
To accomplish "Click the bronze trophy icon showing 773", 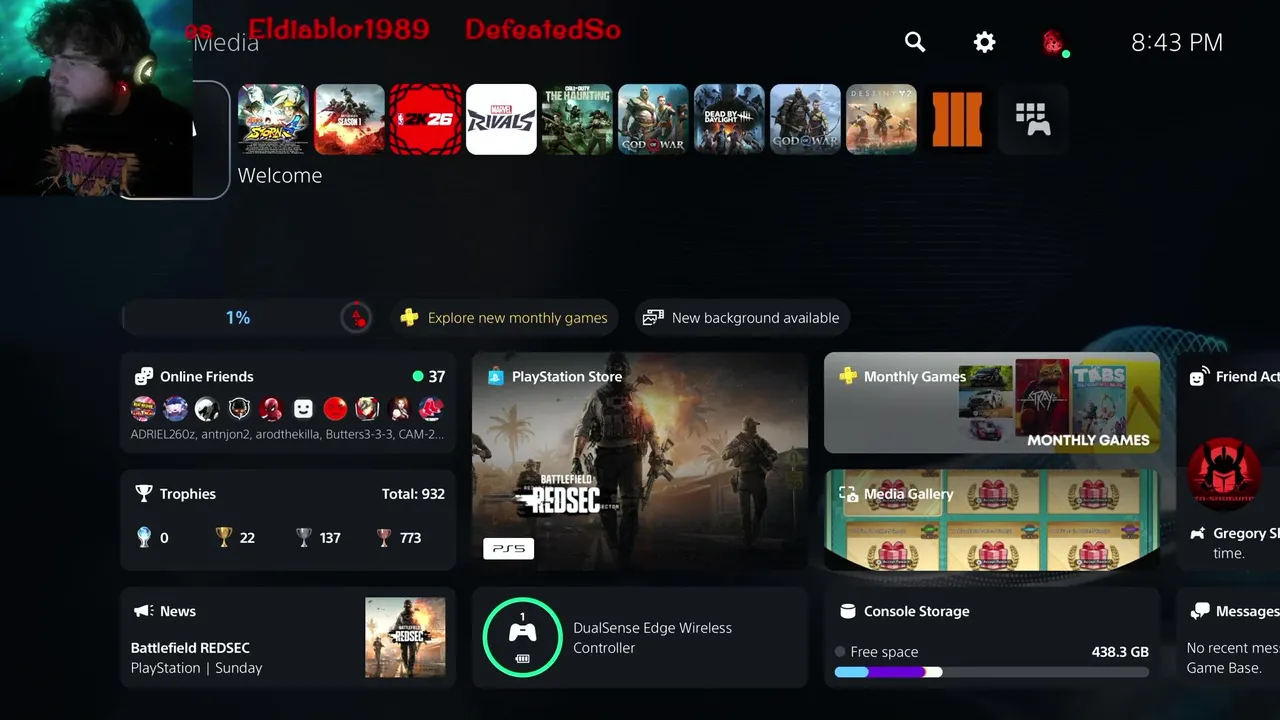I will (384, 538).
